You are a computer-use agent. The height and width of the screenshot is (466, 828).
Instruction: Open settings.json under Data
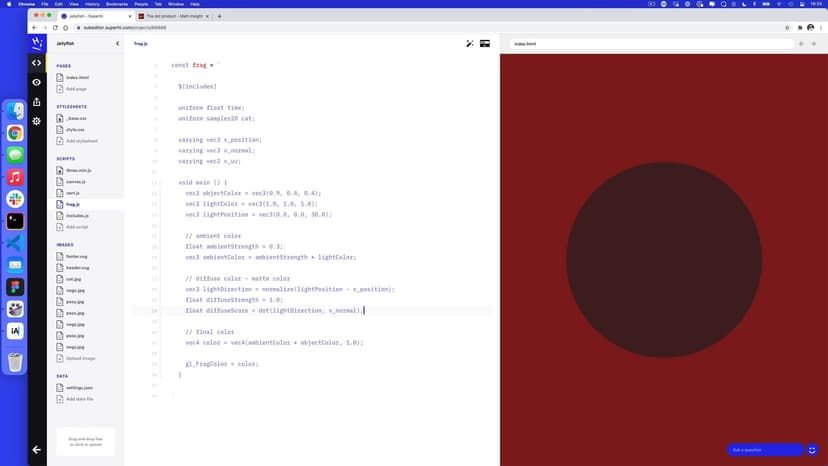point(80,388)
